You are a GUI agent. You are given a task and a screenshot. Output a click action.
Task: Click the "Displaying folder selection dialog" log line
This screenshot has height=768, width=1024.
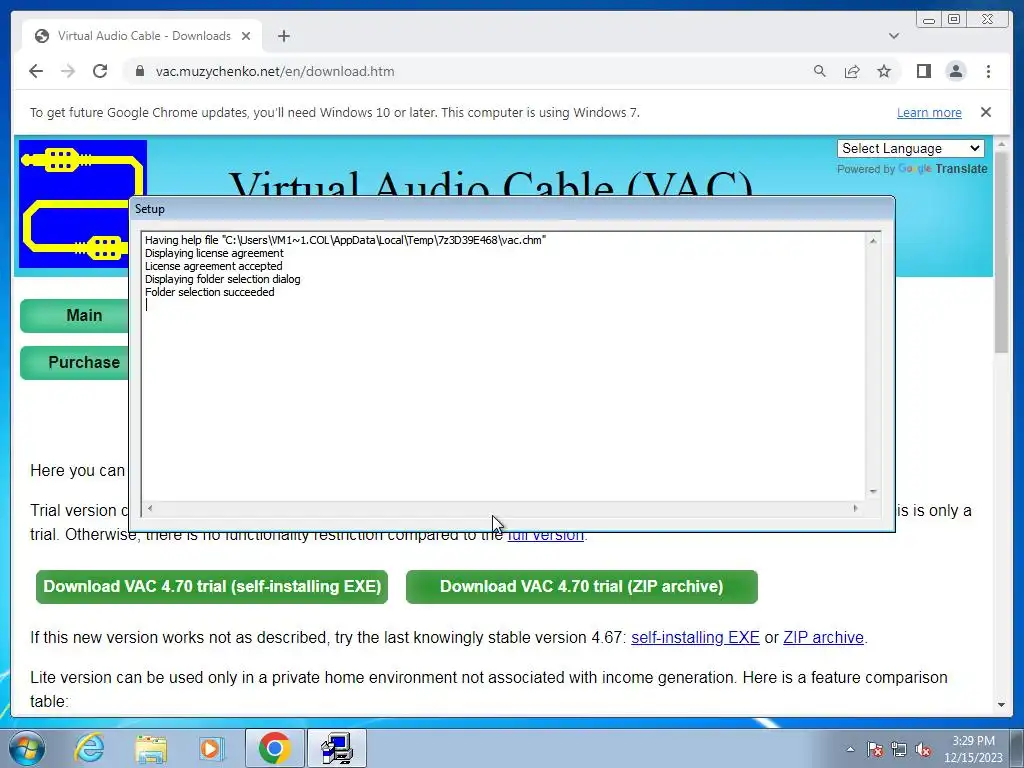point(223,279)
